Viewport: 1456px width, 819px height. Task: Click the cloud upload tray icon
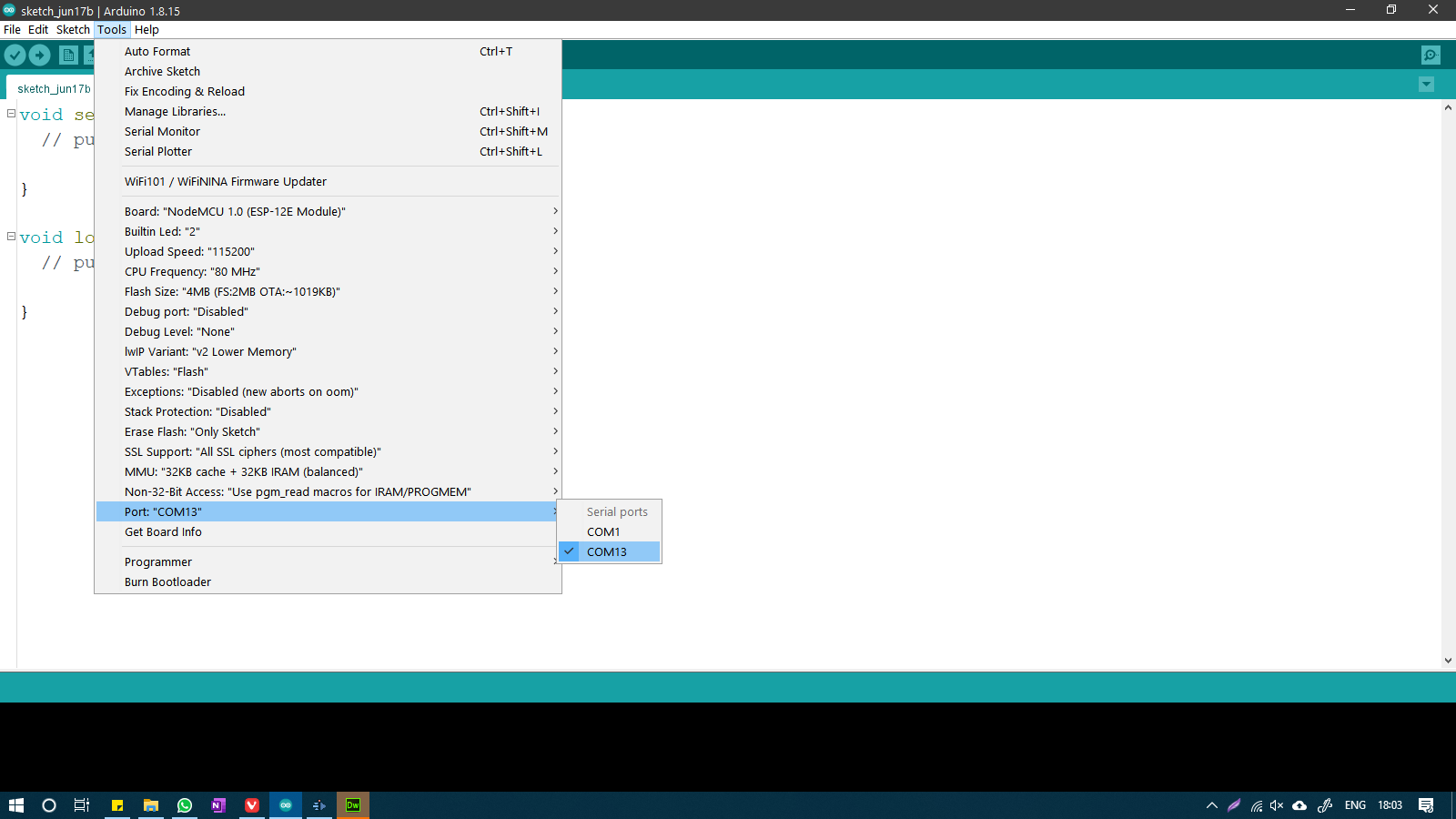pyautogui.click(x=1299, y=805)
